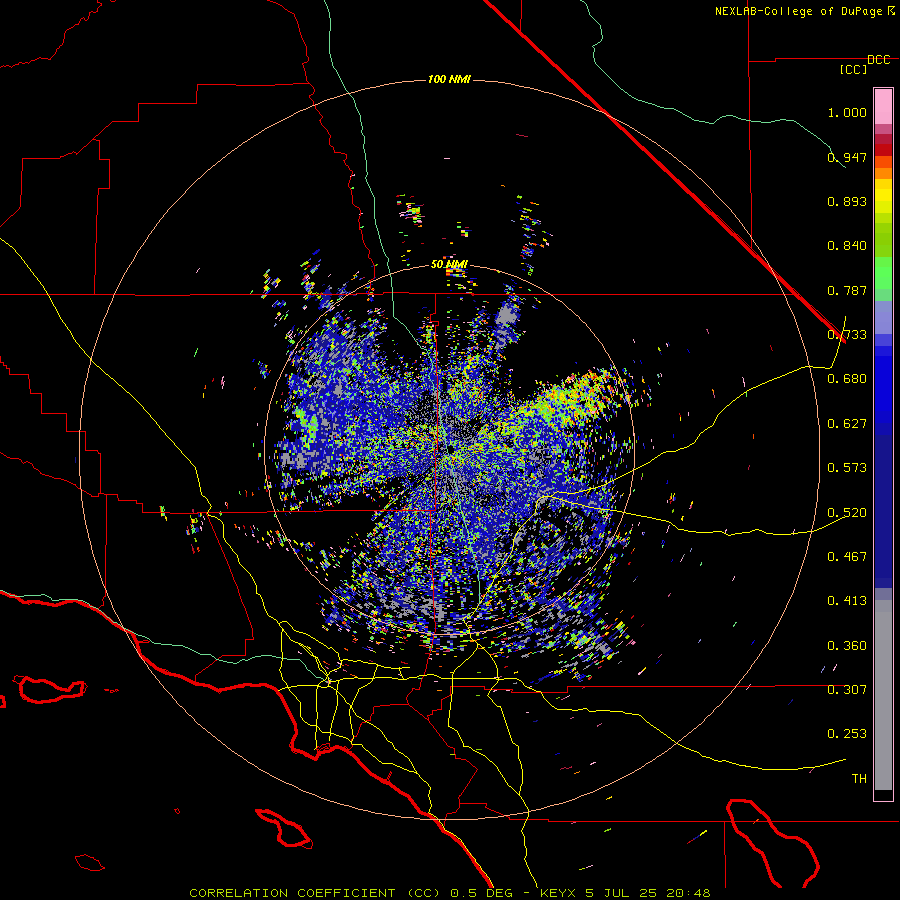The width and height of the screenshot is (900, 900).
Task: Click the 5 JUL 25 20:48 timestamp
Action: [x=648, y=893]
